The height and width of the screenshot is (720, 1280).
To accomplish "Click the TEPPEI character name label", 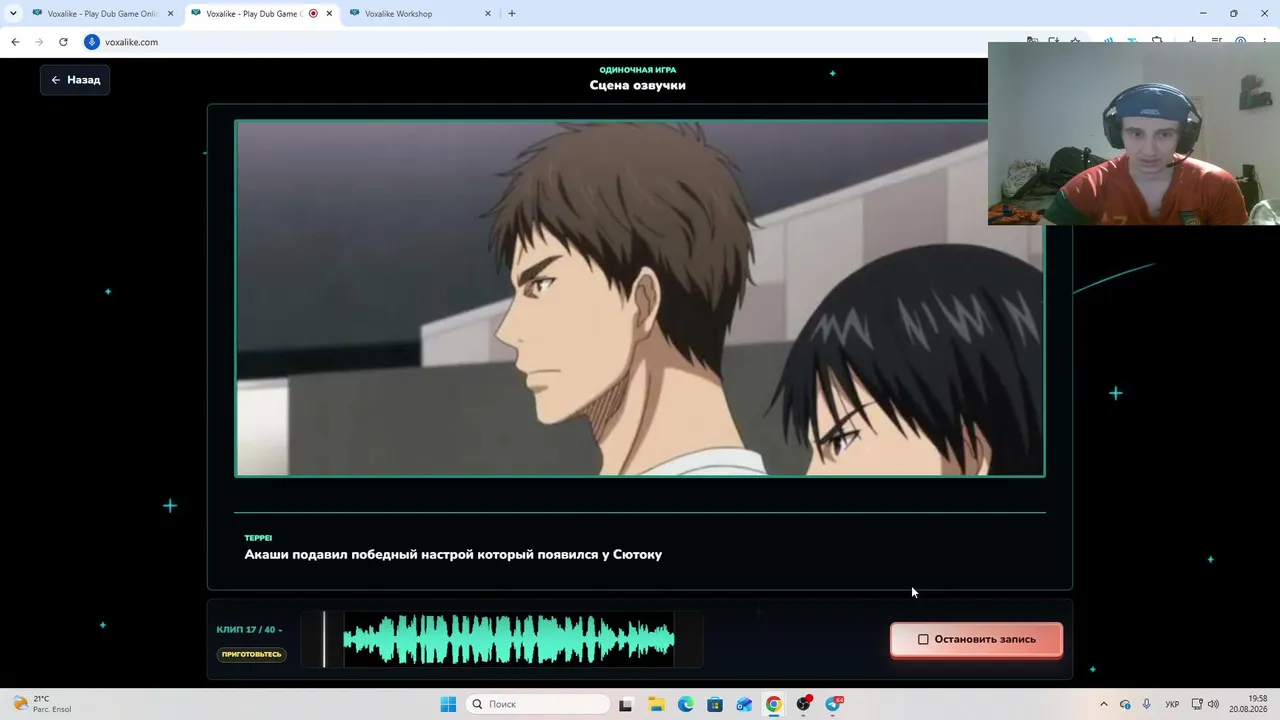I will (x=258, y=538).
